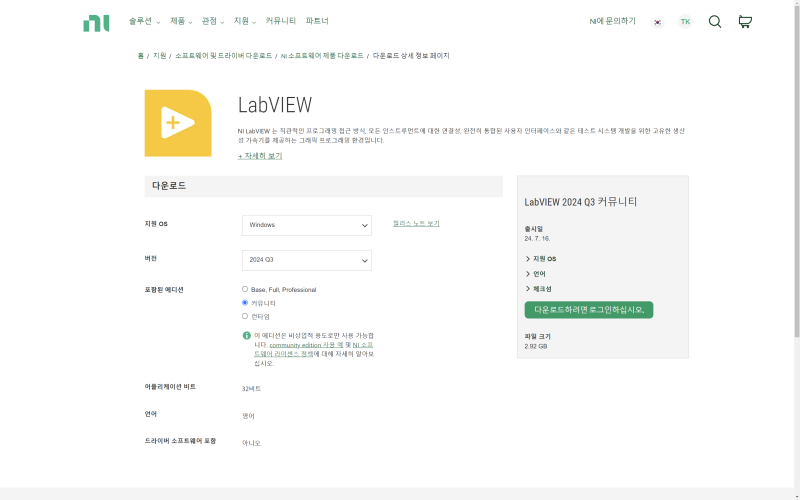Open the 버전 2024 Q3 dropdown
Screen dimensions: 800x500
point(307,260)
